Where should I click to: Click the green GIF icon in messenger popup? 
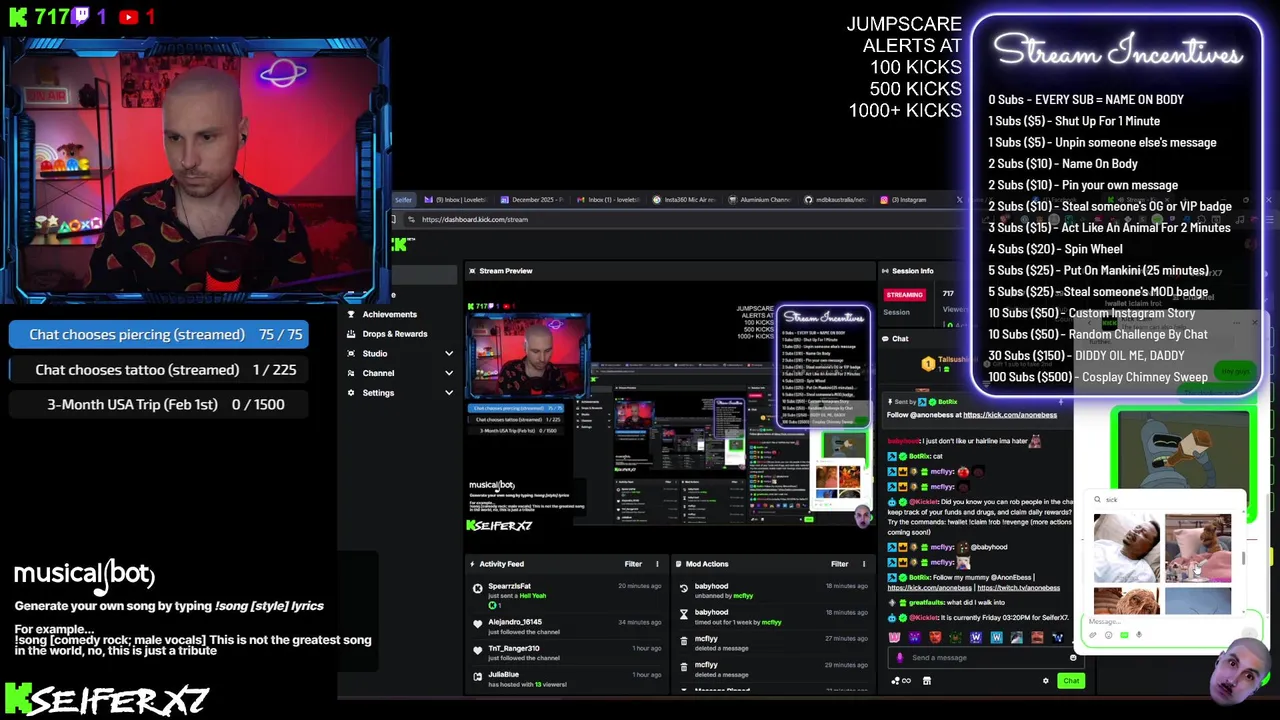tap(1124, 635)
